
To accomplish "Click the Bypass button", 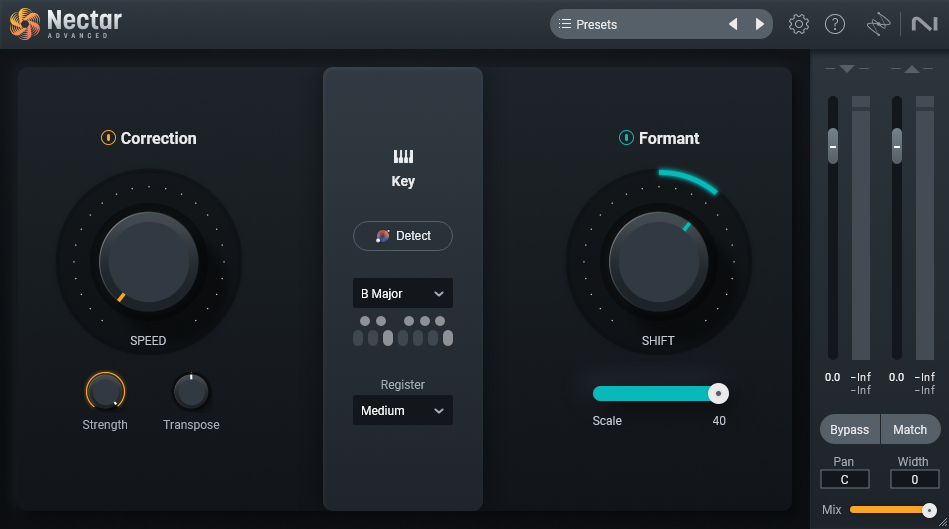I will (x=850, y=430).
